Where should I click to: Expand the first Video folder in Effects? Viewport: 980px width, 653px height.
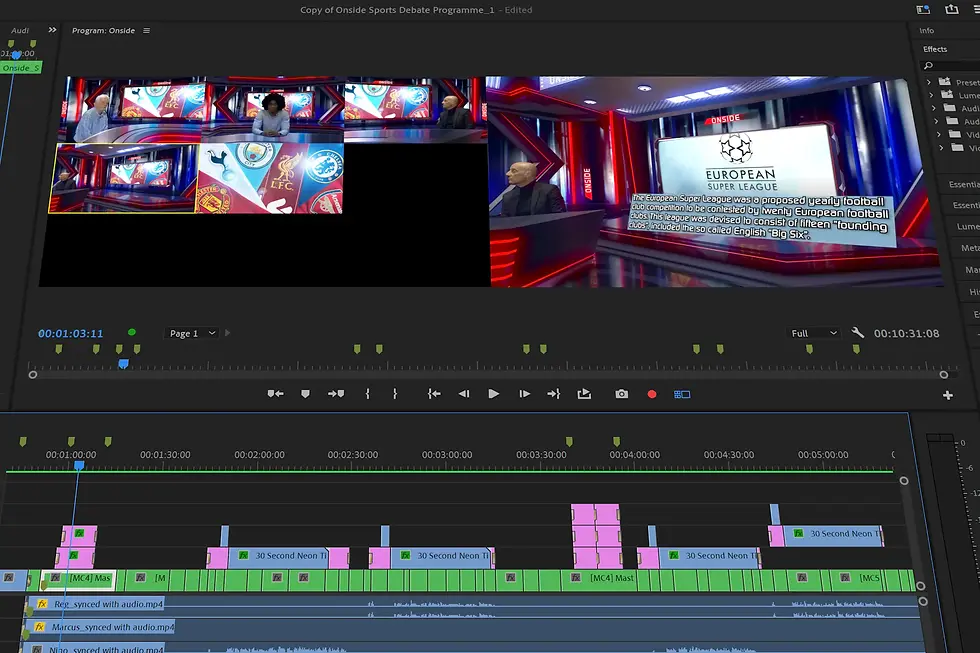[x=939, y=134]
